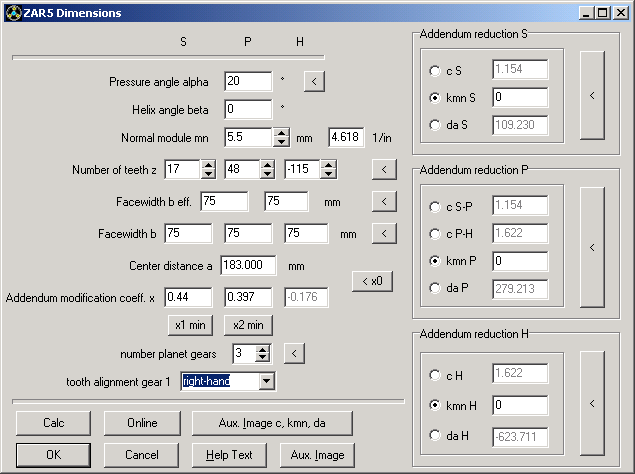635x474 pixels.
Task: Click the '<' button beside number planet gears
Action: (293, 353)
